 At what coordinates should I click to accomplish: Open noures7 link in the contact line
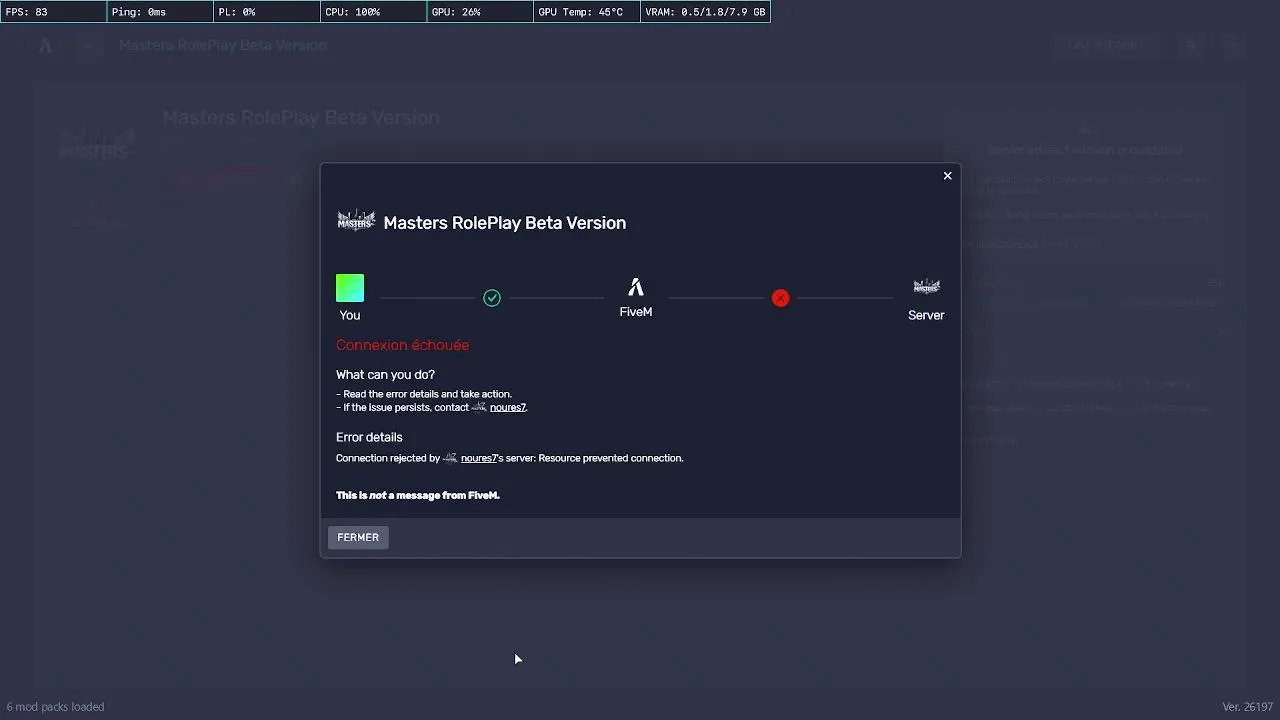508,408
